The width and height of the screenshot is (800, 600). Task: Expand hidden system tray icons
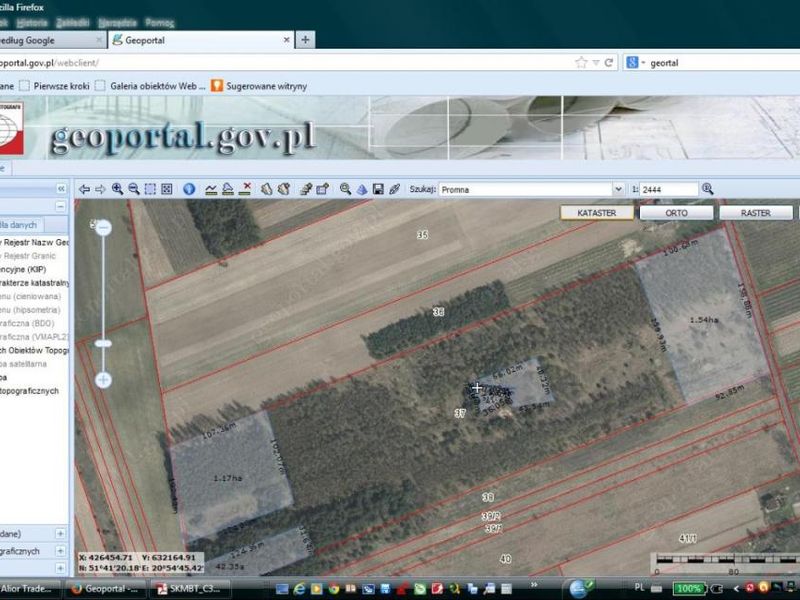point(736,589)
